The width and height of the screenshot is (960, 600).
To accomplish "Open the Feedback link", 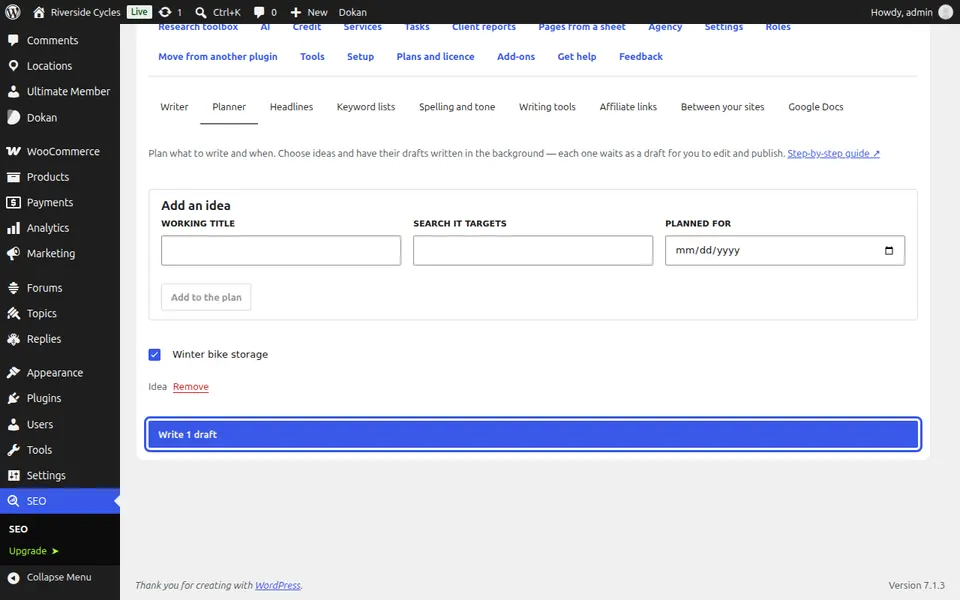I will pyautogui.click(x=640, y=56).
